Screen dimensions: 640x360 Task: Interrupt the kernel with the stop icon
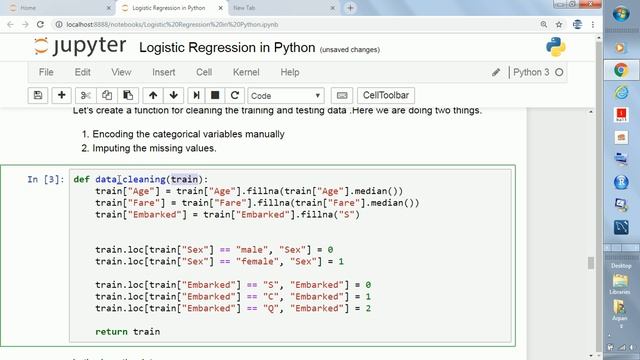click(215, 96)
